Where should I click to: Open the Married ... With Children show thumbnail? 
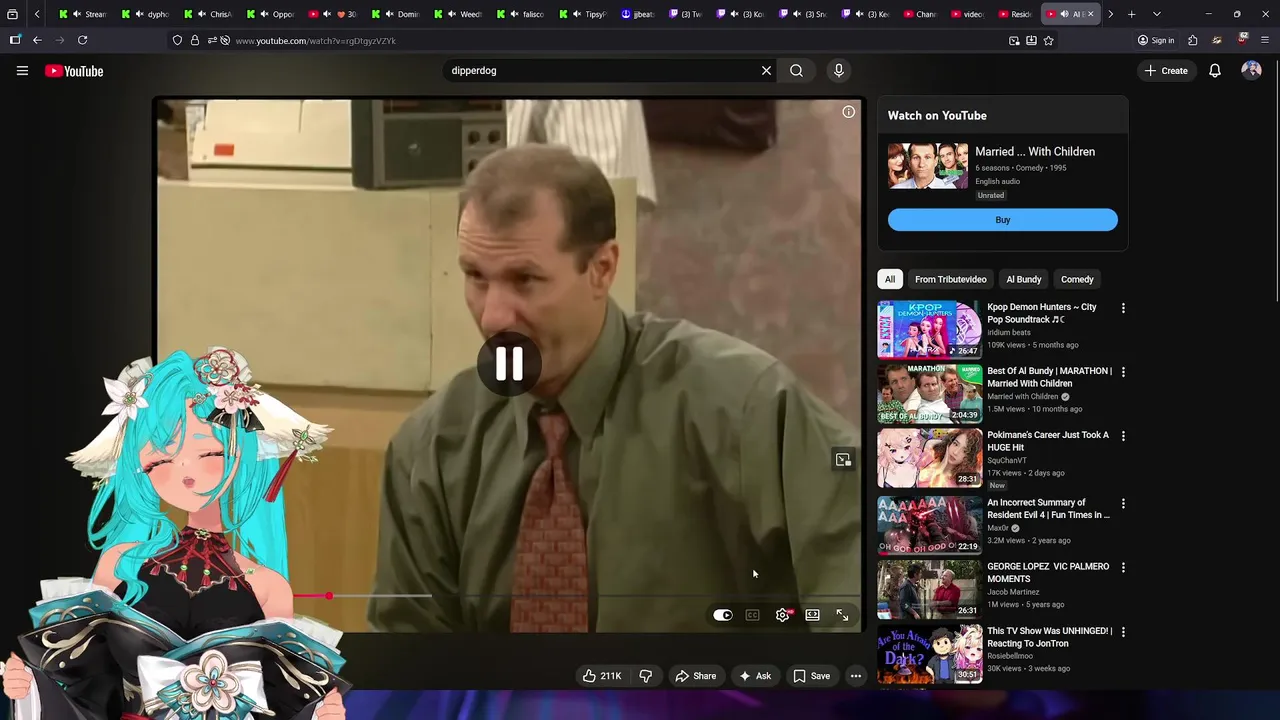pyautogui.click(x=928, y=166)
